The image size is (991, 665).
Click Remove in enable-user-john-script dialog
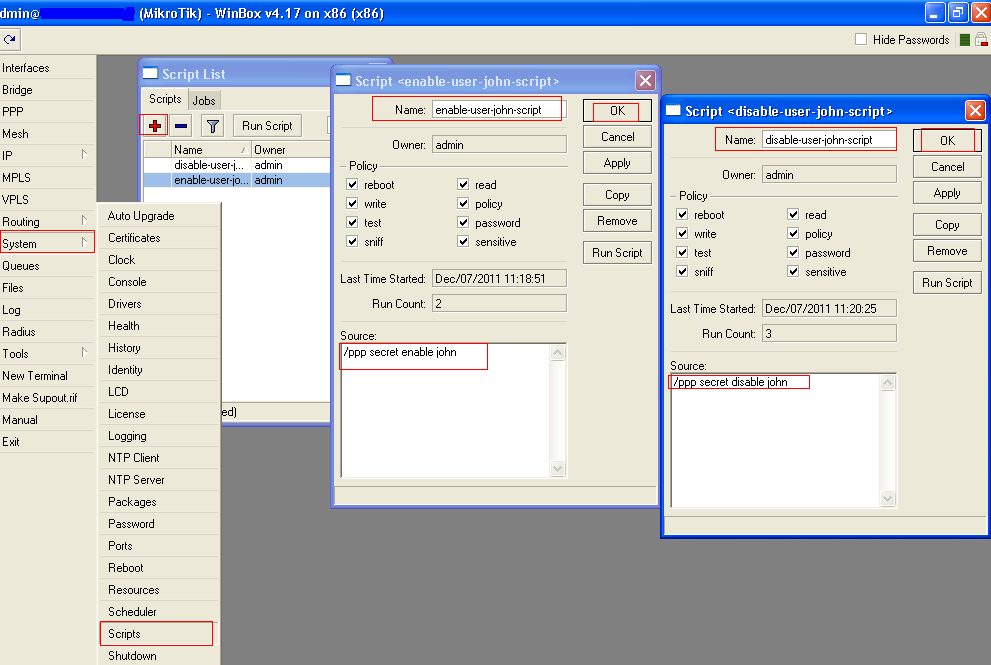617,221
